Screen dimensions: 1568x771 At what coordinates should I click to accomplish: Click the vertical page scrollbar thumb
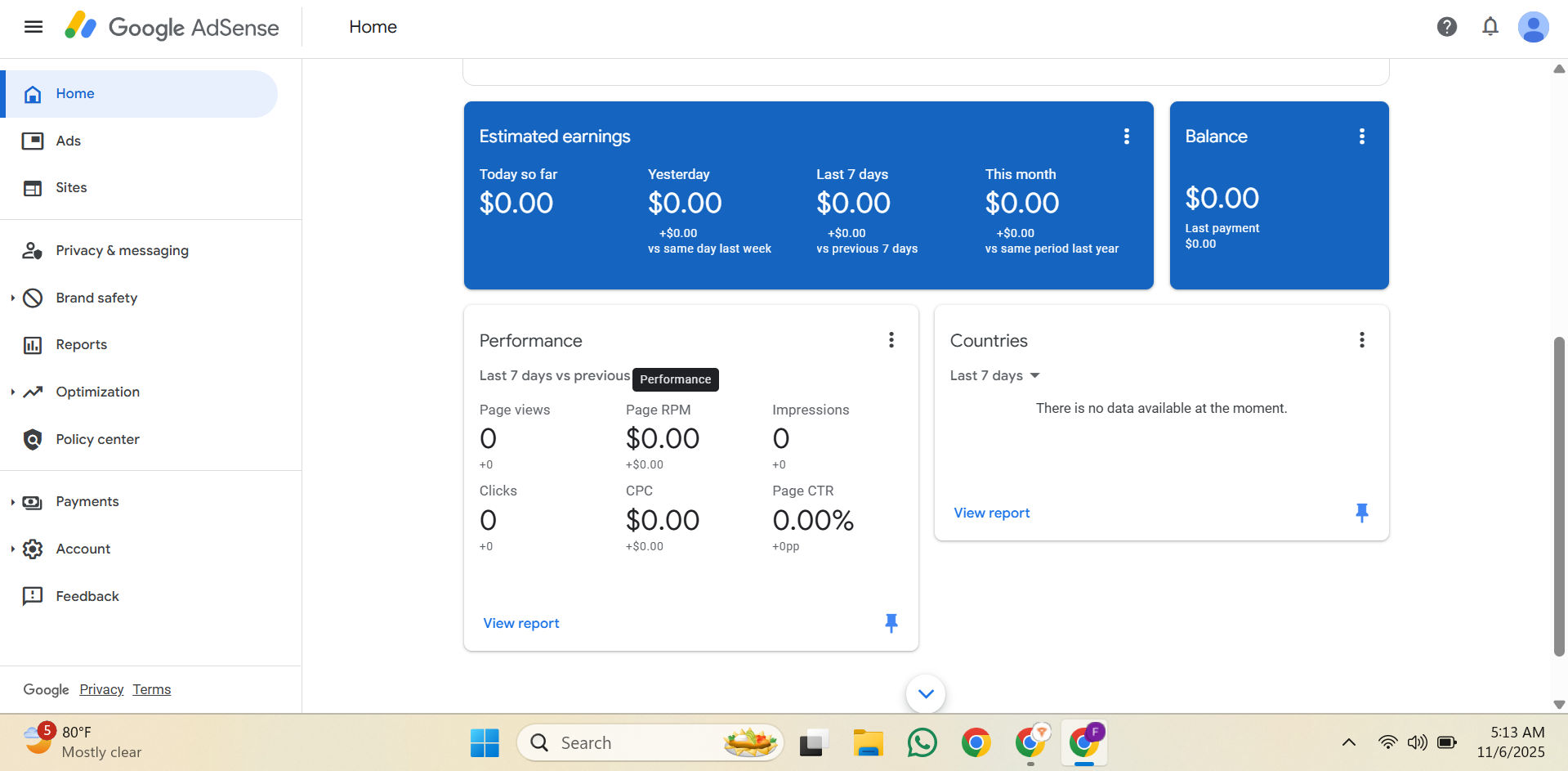point(1559,495)
